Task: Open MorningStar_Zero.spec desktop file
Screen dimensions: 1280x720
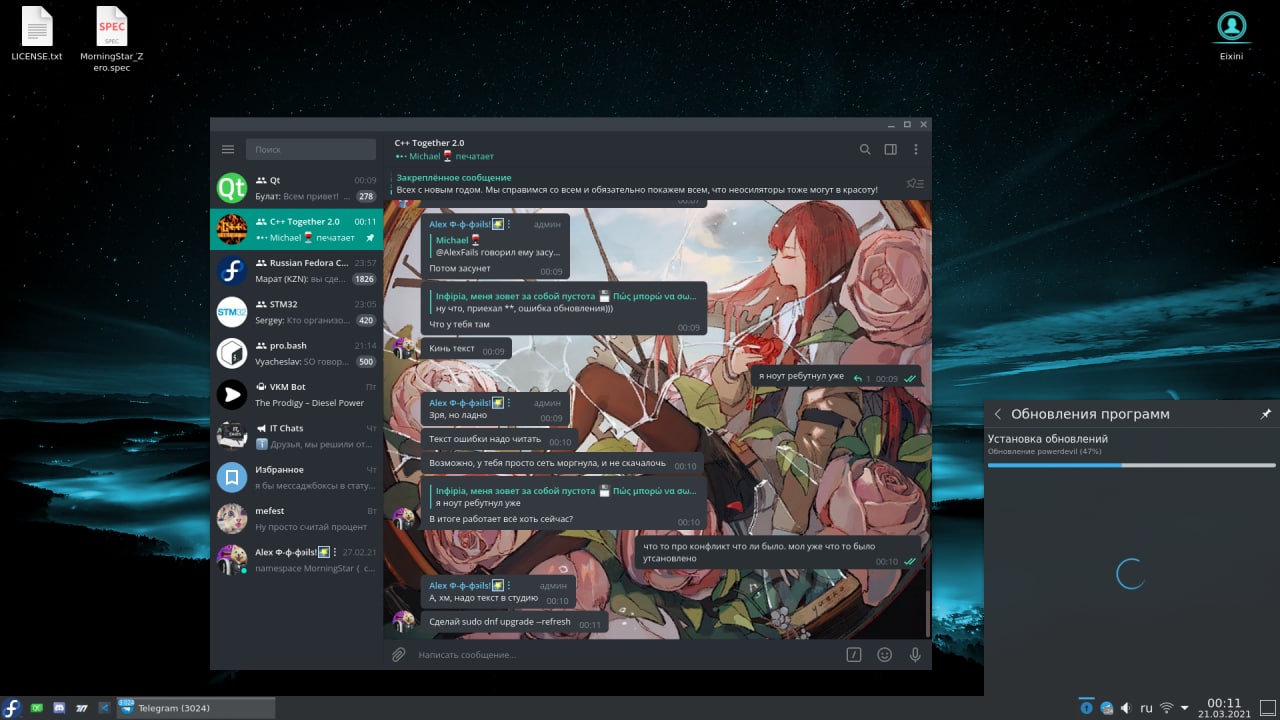Action: [x=111, y=38]
